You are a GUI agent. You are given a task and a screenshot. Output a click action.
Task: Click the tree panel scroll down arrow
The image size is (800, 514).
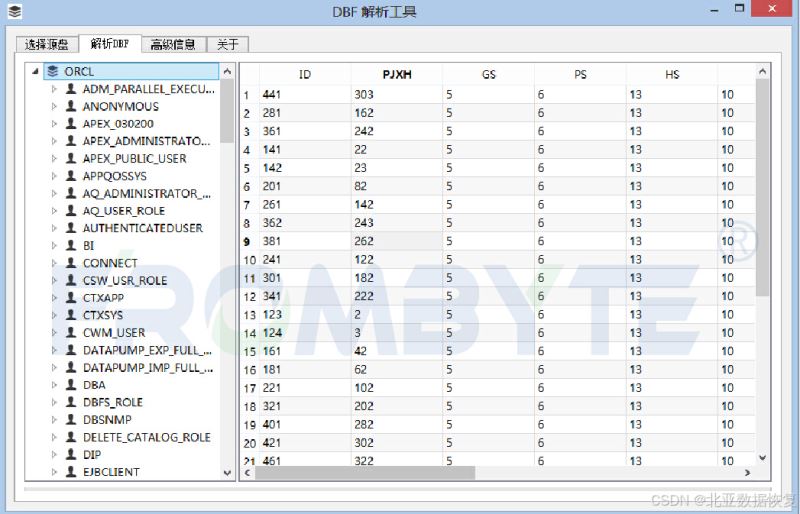click(227, 472)
